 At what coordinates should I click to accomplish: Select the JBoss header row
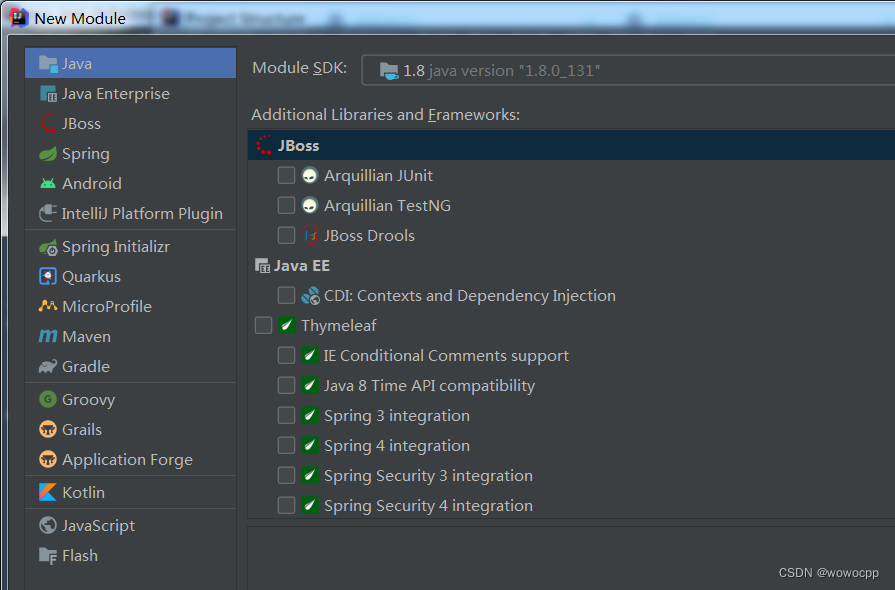[571, 145]
